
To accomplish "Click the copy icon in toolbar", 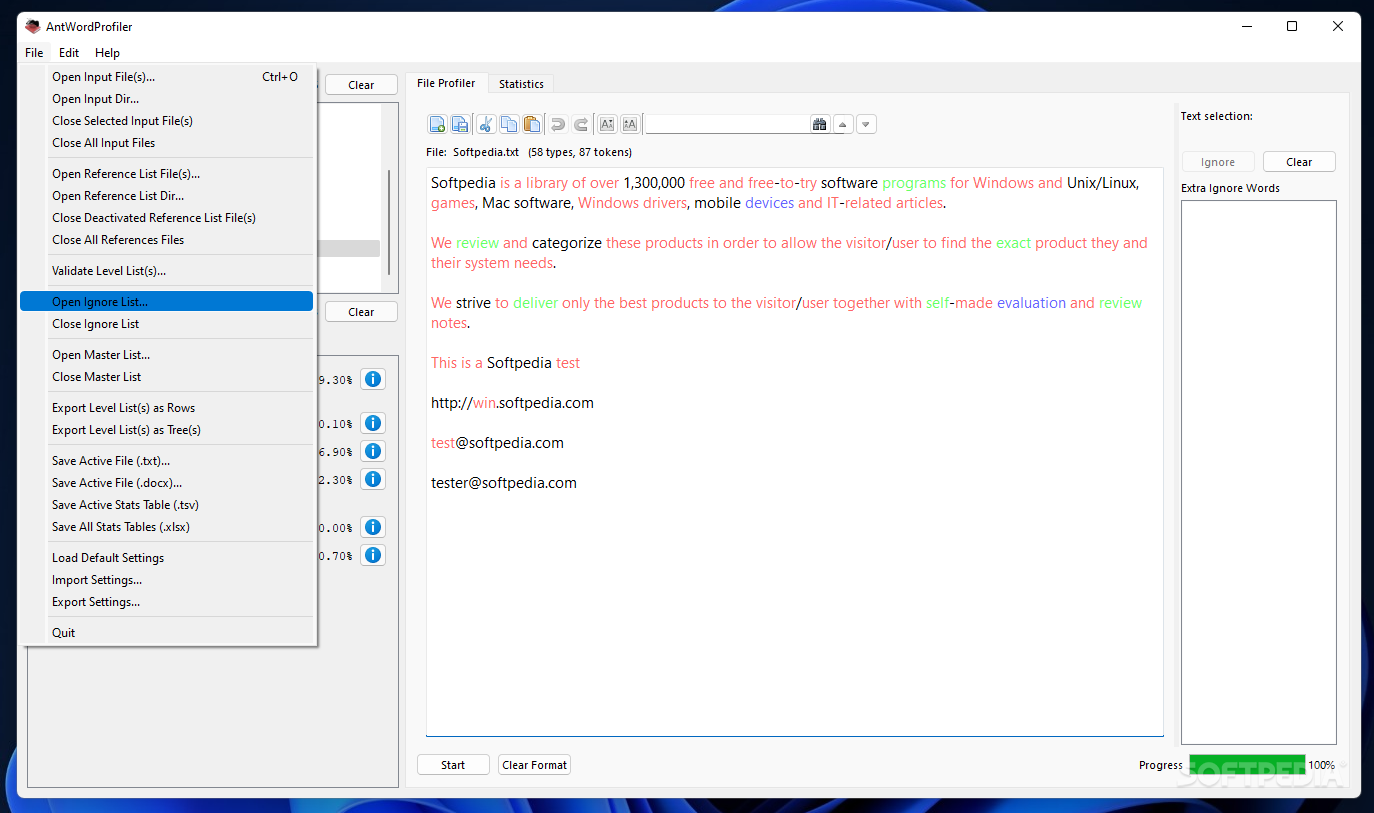I will coord(509,124).
